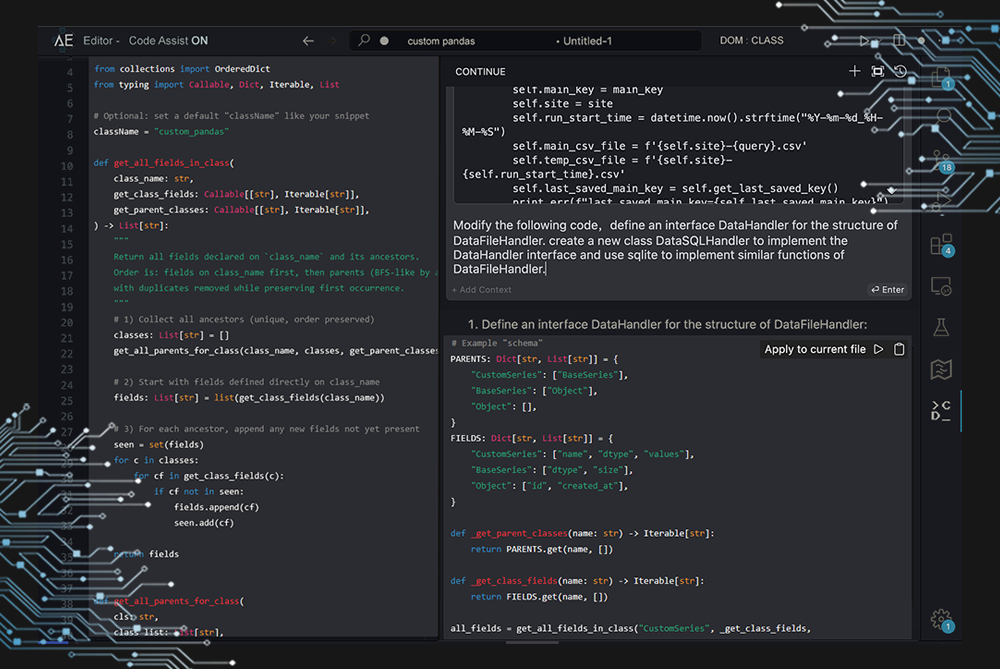The width and height of the screenshot is (1000, 669).
Task: Open the Remote Explorer monitor icon
Action: tap(941, 287)
